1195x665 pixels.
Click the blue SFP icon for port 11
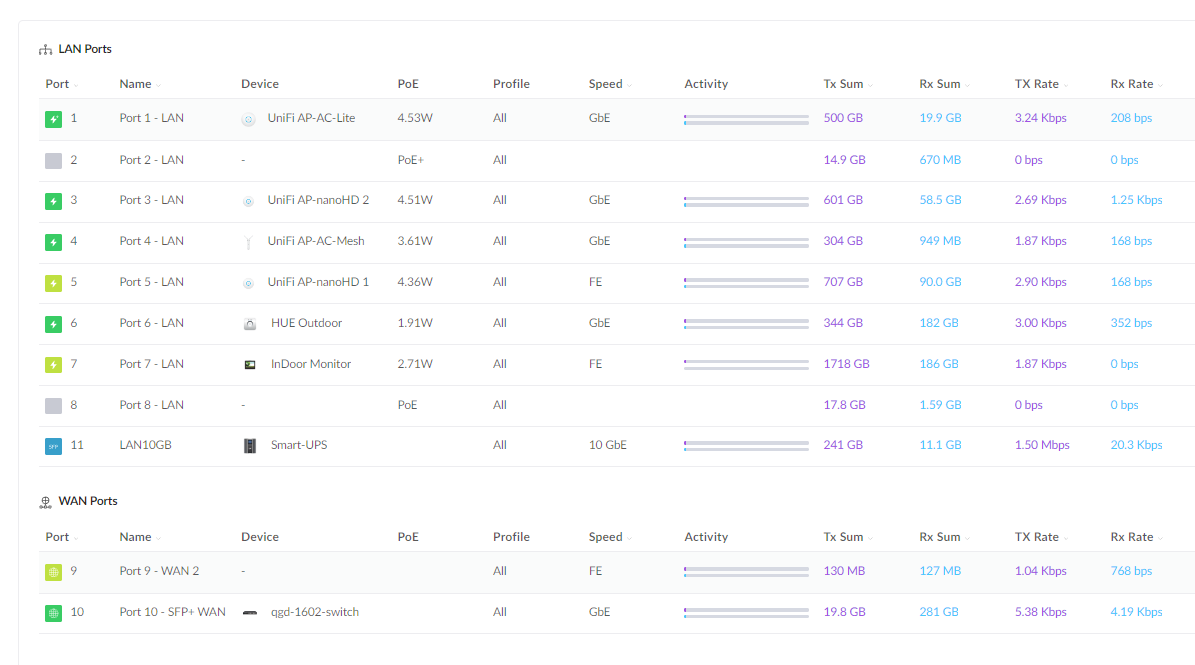[53, 446]
